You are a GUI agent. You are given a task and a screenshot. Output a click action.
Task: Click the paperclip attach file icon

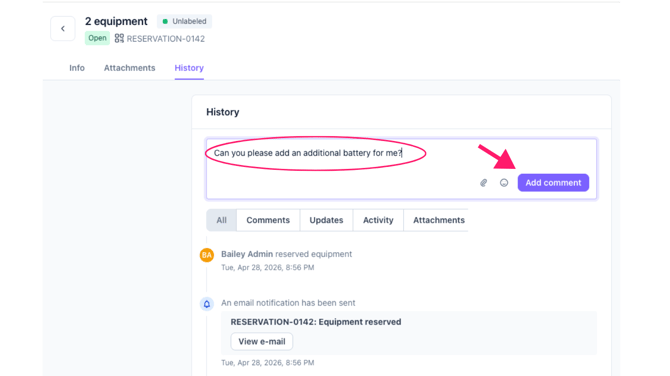click(483, 183)
